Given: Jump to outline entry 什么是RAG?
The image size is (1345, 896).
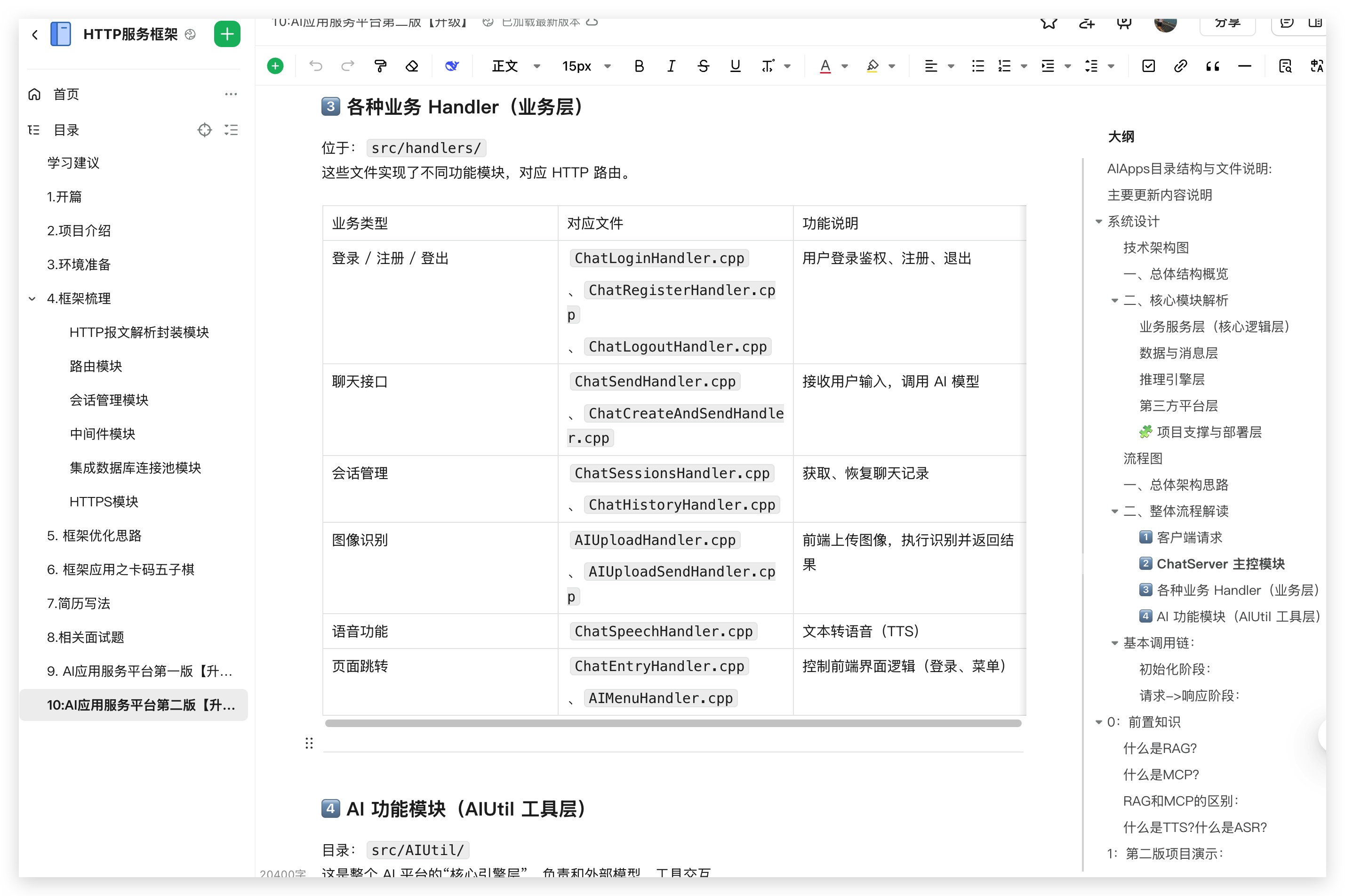Looking at the screenshot, I should pyautogui.click(x=1159, y=748).
